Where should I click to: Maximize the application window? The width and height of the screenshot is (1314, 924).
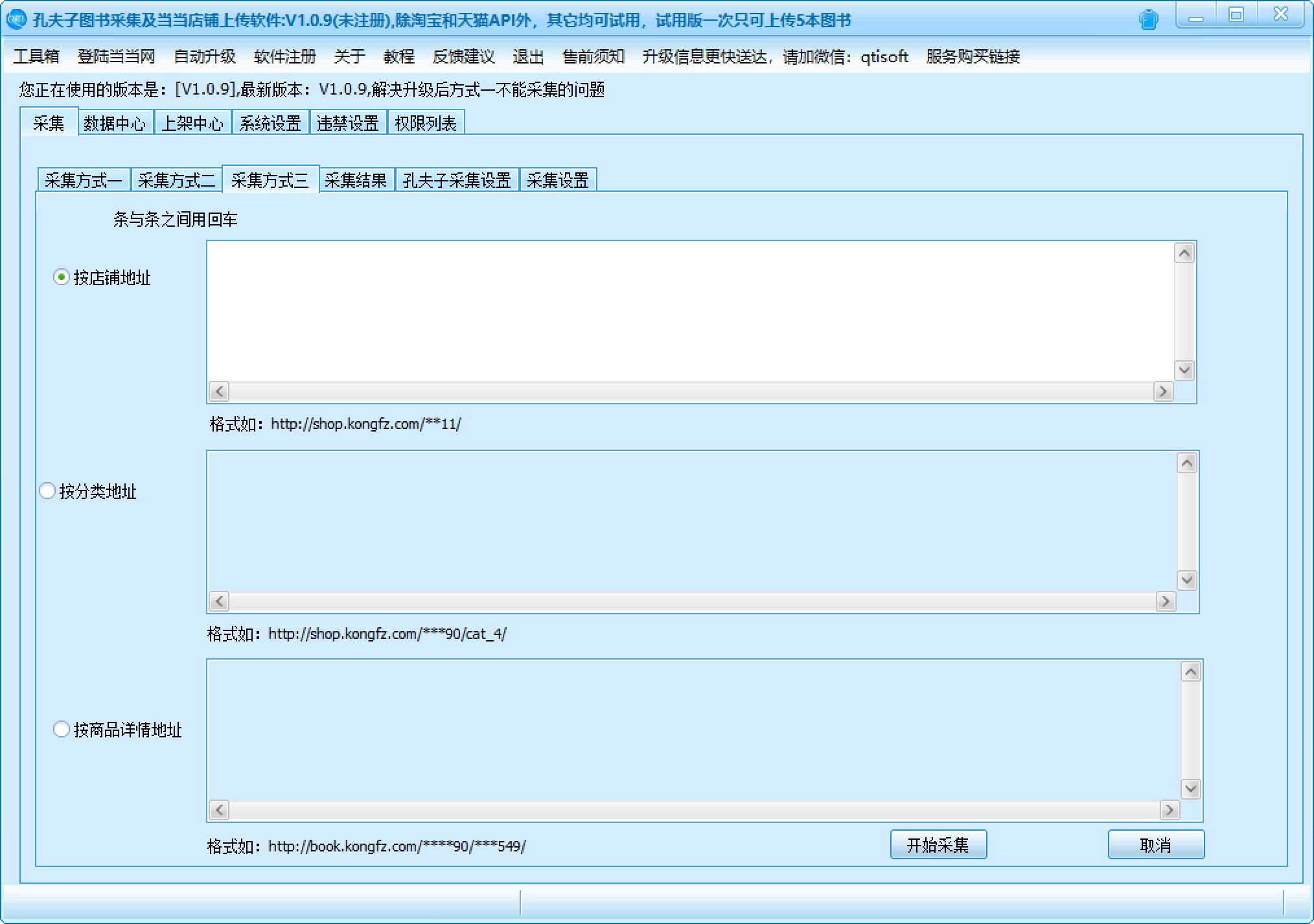pos(1236,16)
